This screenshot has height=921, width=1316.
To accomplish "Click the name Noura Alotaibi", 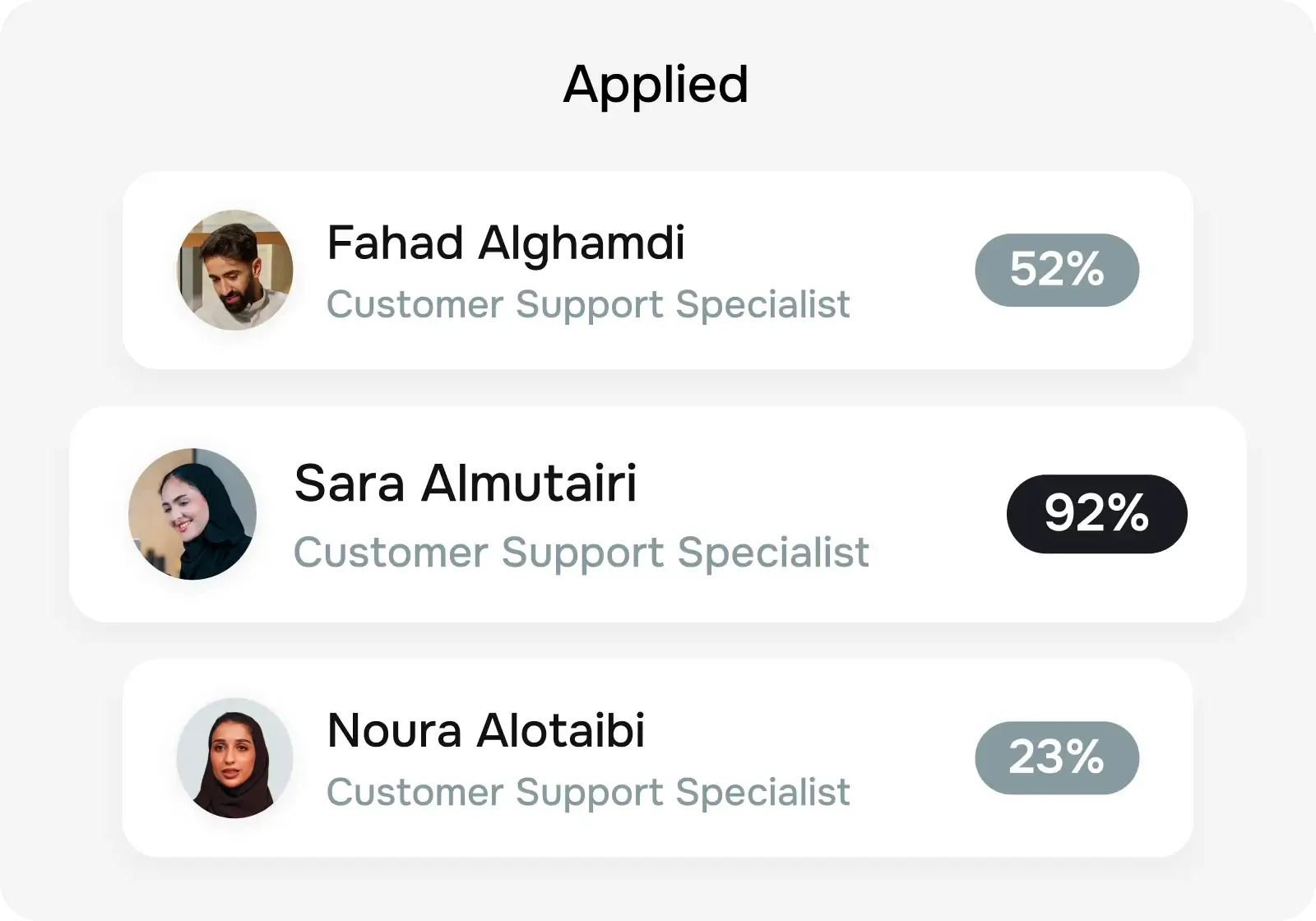I will [486, 730].
